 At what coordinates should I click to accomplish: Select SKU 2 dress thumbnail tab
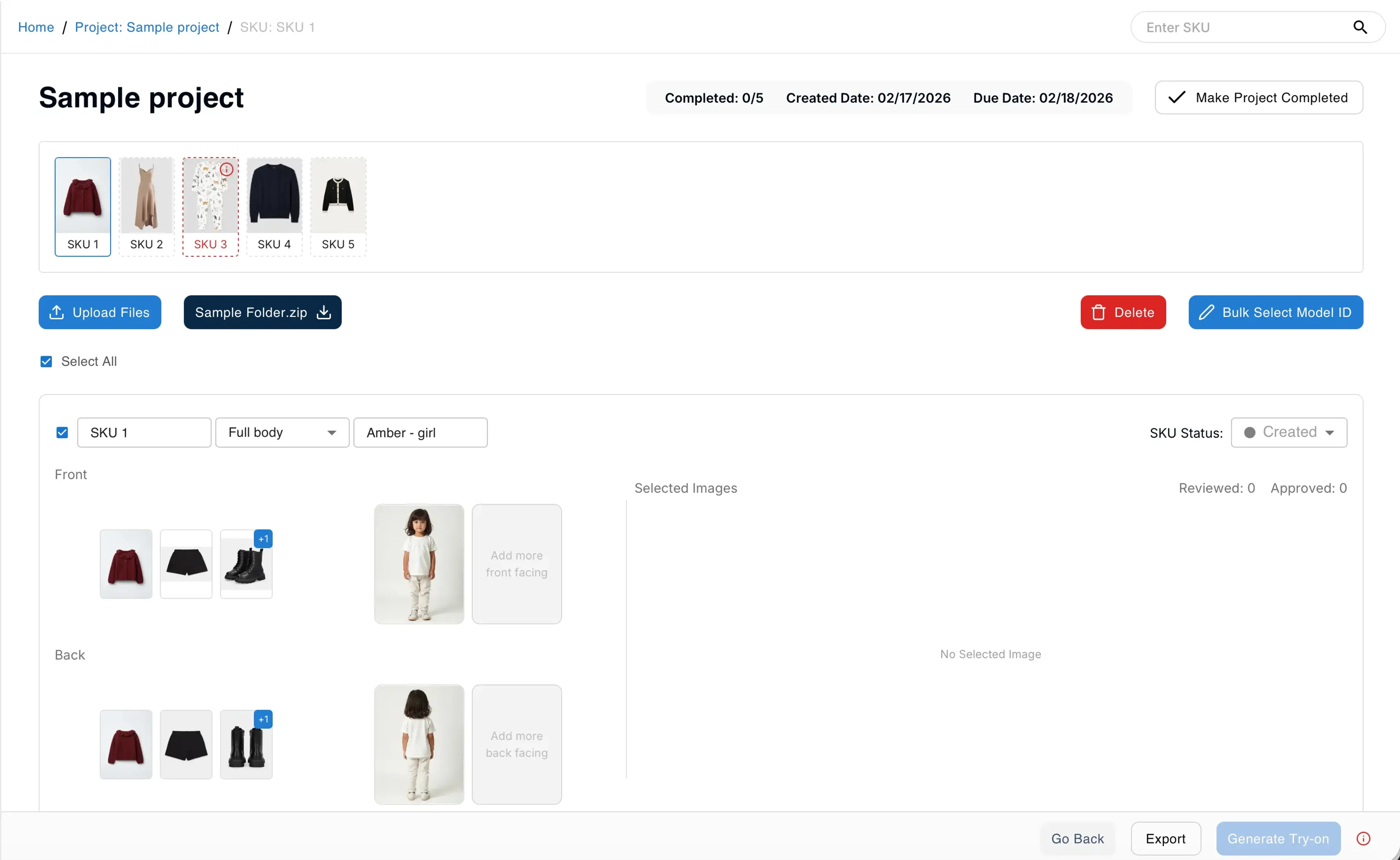tap(146, 206)
